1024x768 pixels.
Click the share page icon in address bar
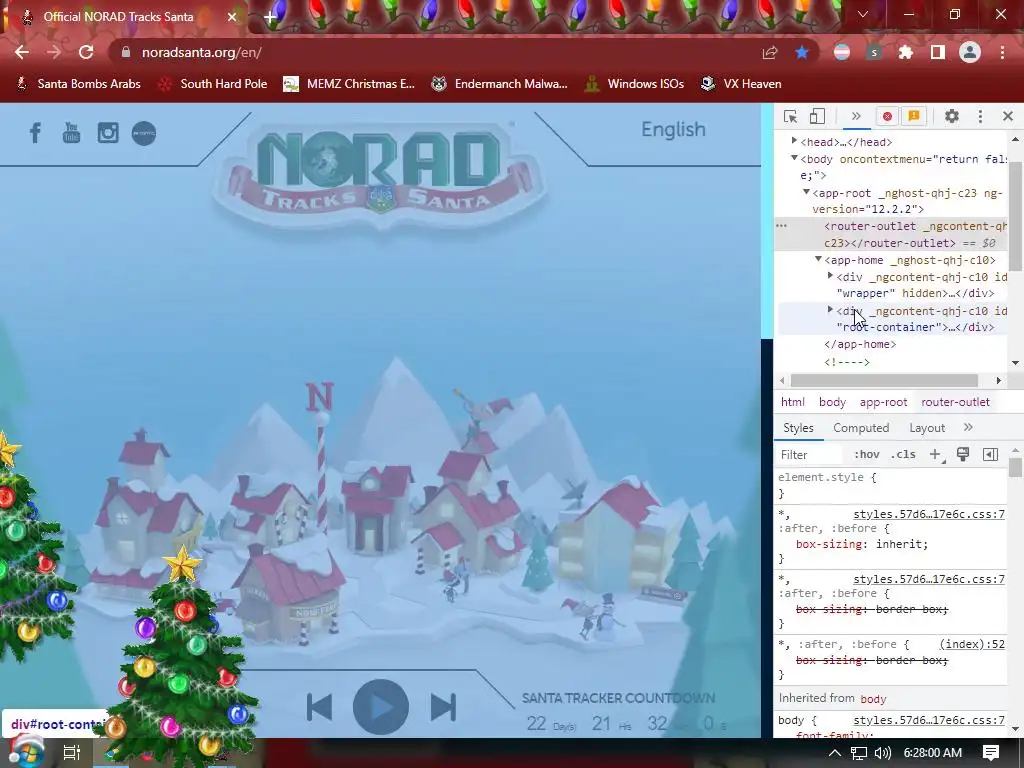(770, 53)
